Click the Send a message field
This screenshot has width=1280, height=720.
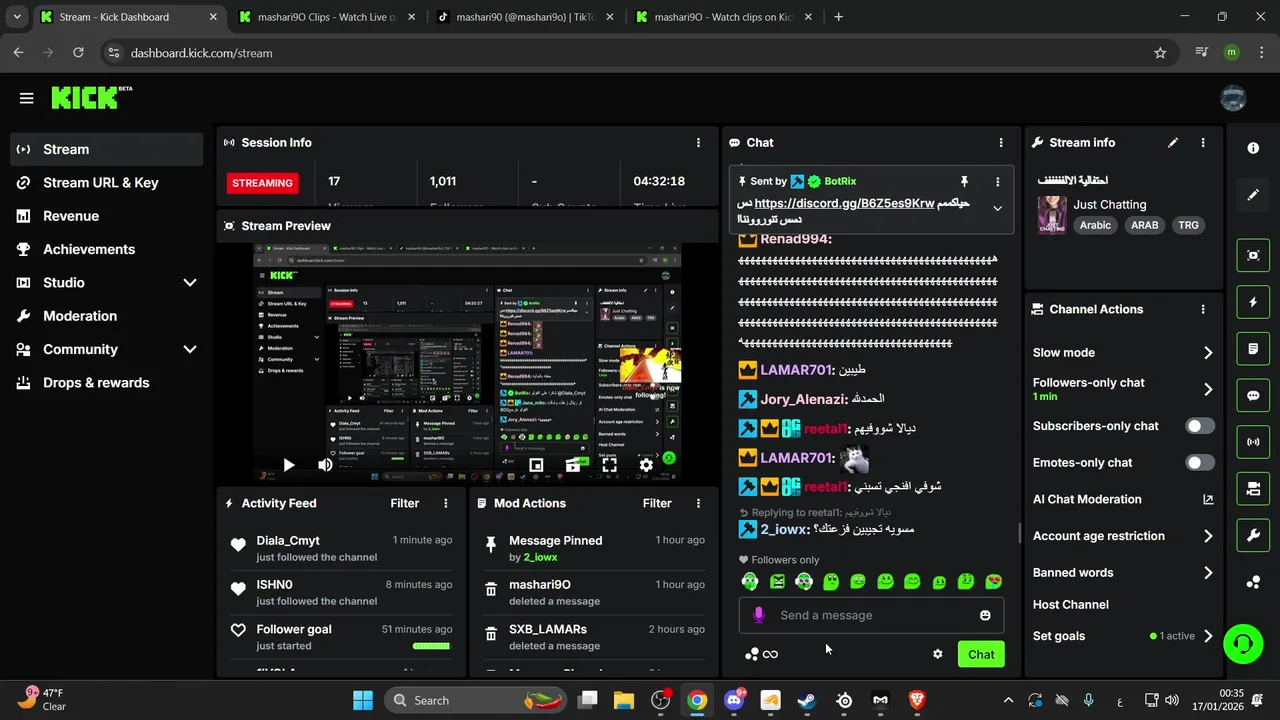[x=872, y=615]
